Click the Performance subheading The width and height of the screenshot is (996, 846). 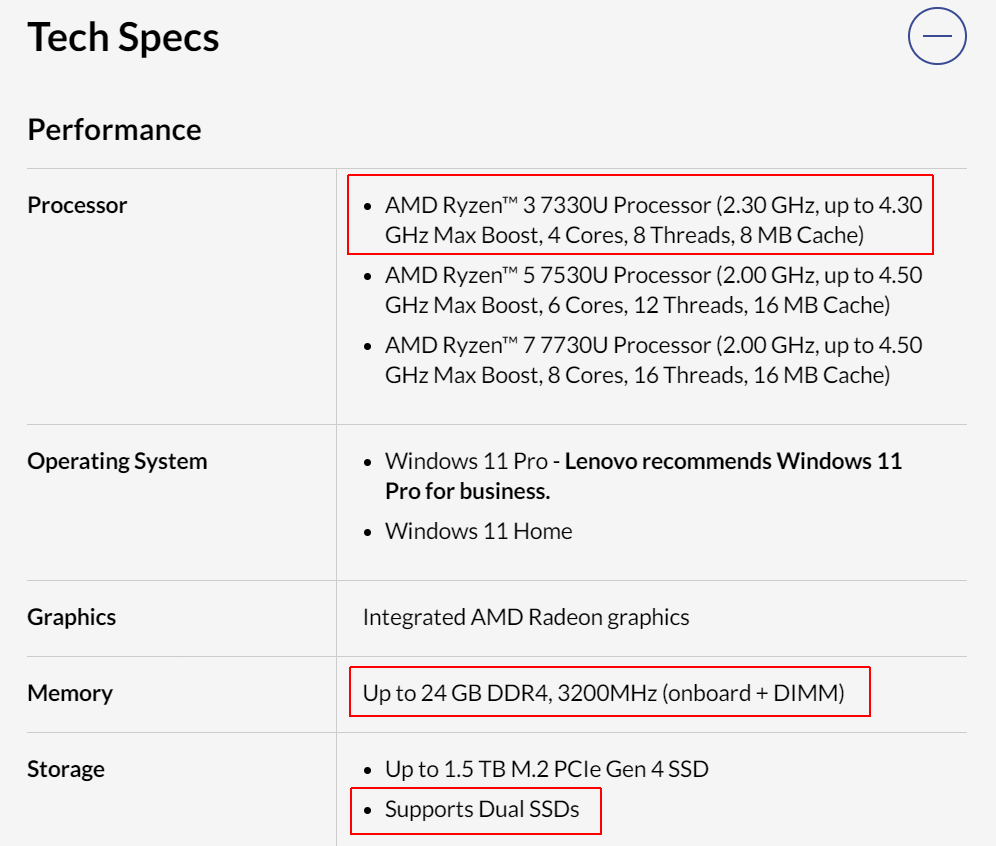pyautogui.click(x=114, y=130)
